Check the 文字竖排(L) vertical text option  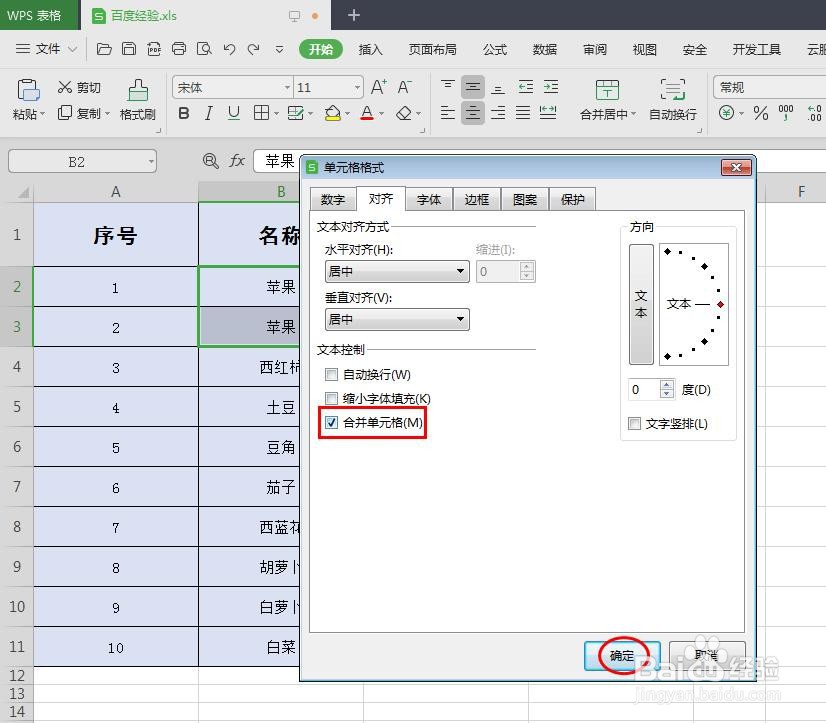636,425
